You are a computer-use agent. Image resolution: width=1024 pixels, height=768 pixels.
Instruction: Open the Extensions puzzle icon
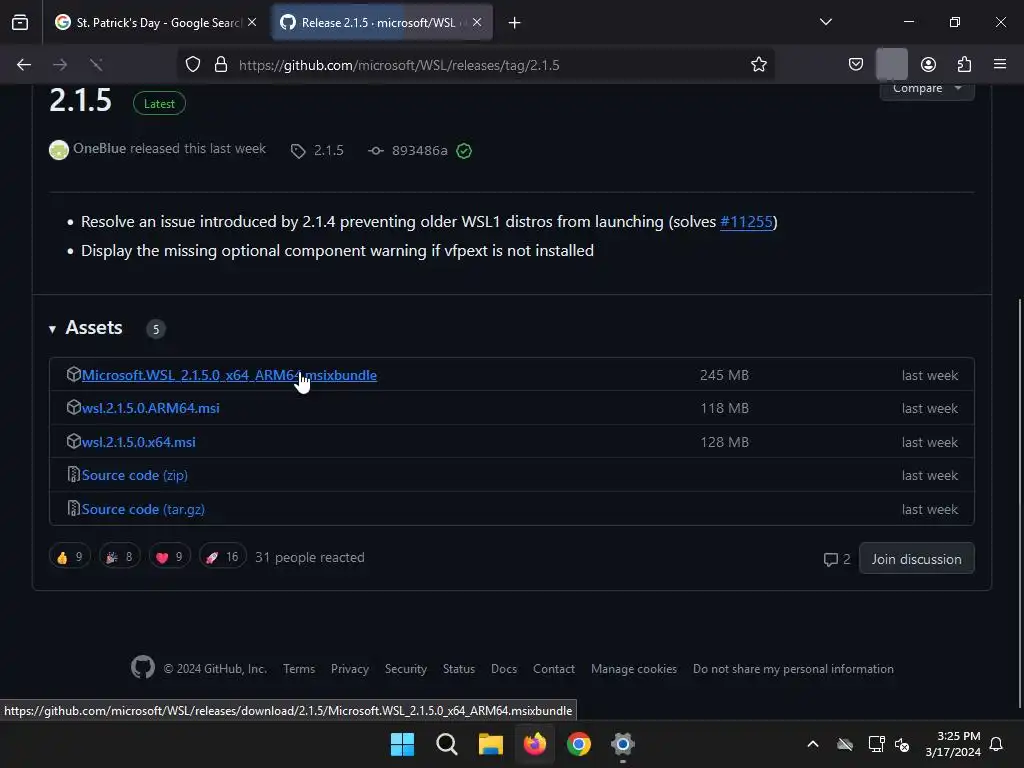tap(964, 65)
